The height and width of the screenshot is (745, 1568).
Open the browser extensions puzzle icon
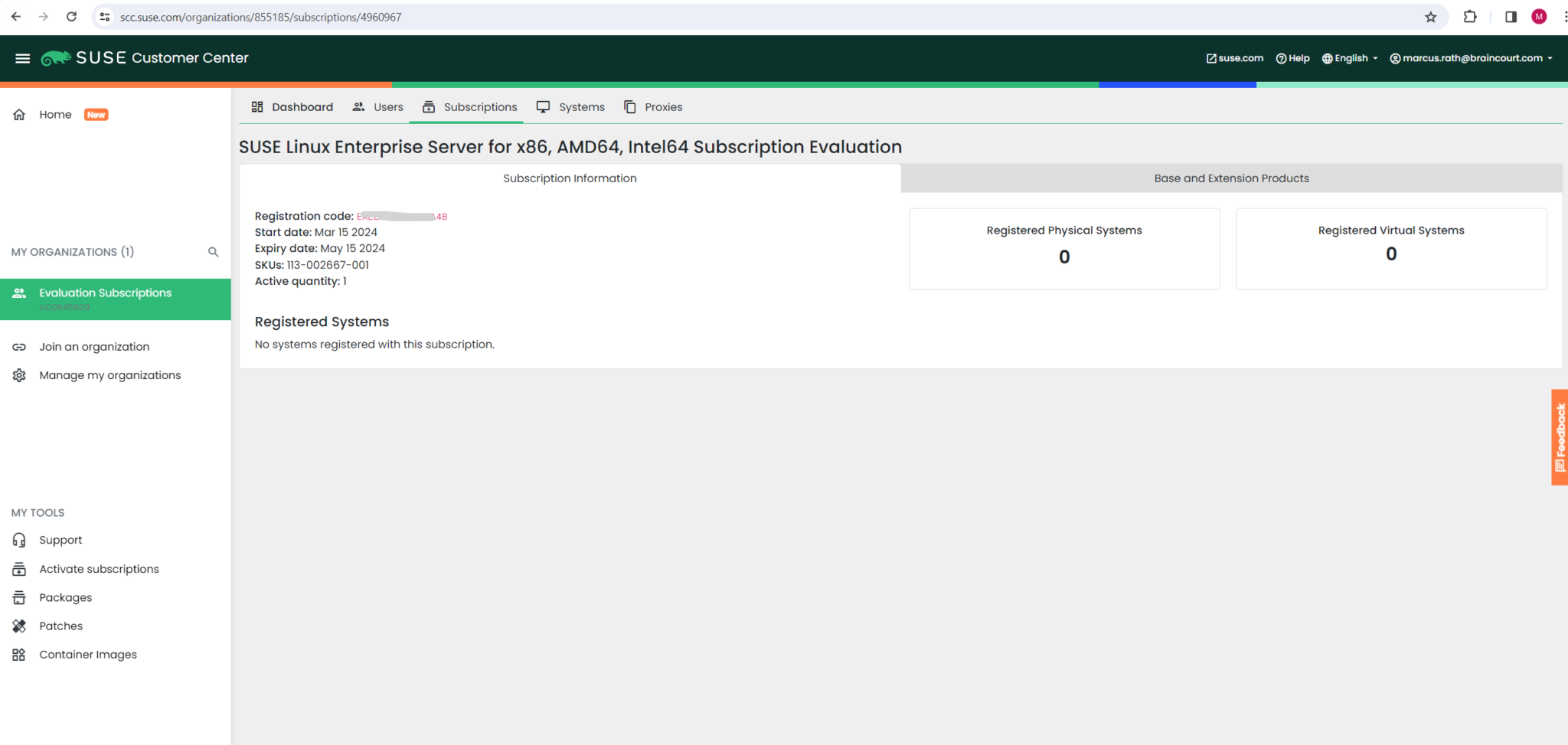1470,16
